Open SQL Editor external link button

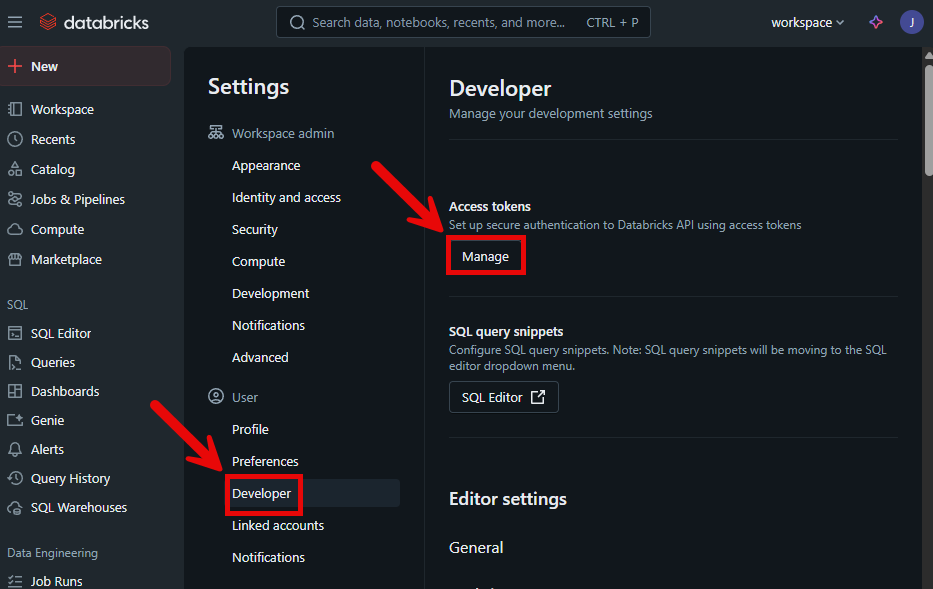point(503,397)
